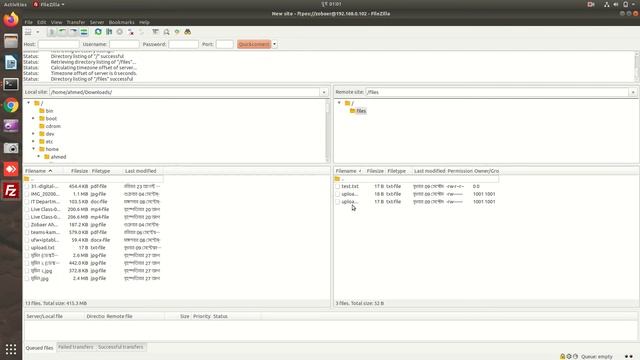
Task: Open the View menu
Action: click(56, 22)
